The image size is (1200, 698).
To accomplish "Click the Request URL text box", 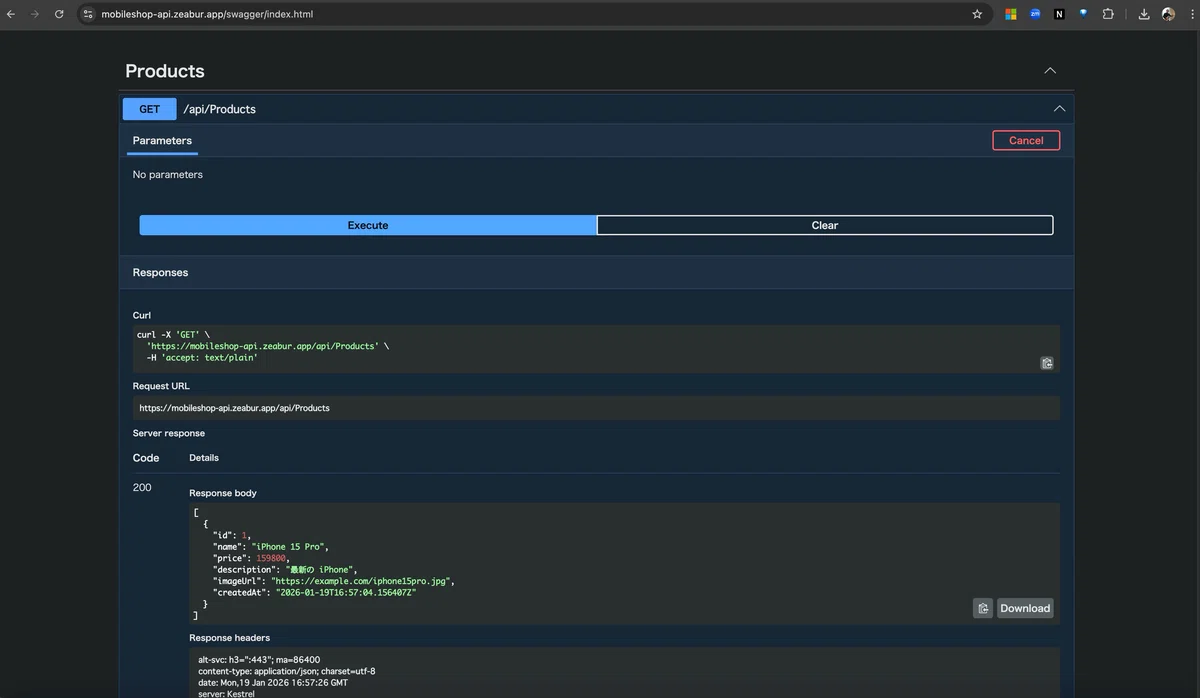I will click(596, 408).
